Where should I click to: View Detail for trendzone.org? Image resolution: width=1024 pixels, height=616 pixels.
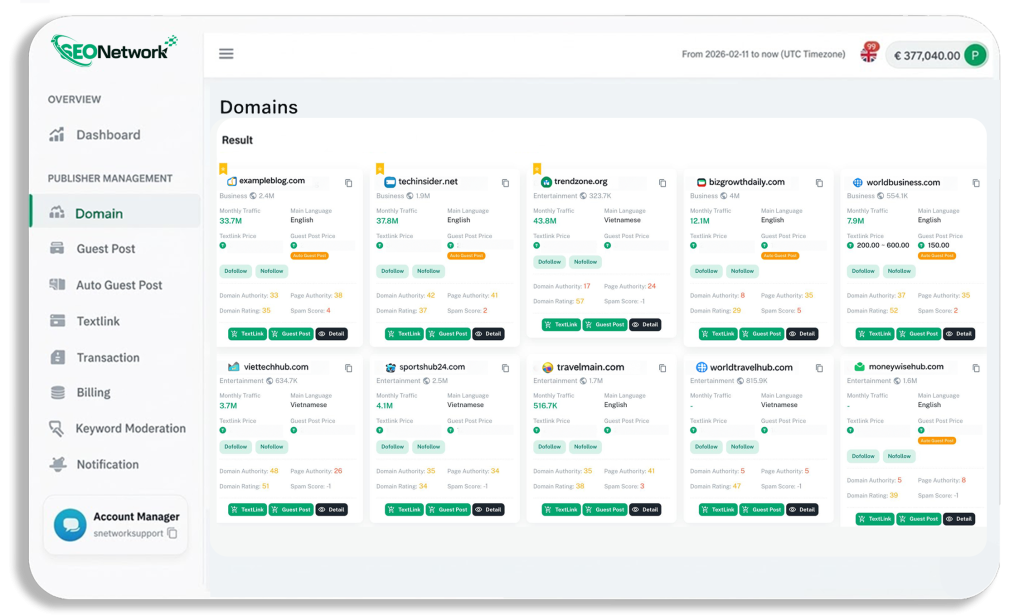coord(645,324)
